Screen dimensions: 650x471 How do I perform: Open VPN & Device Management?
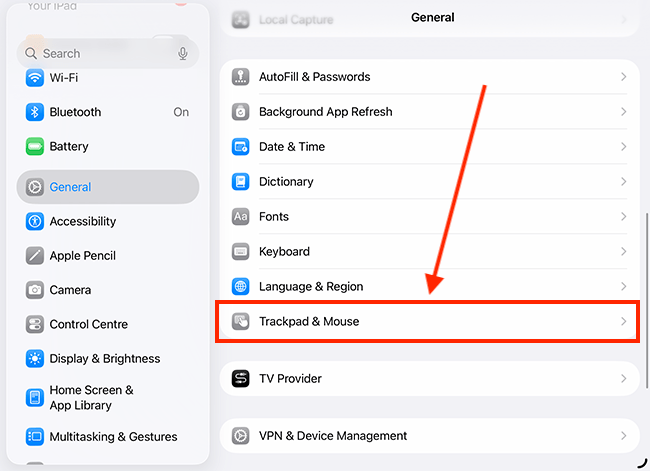[429, 436]
